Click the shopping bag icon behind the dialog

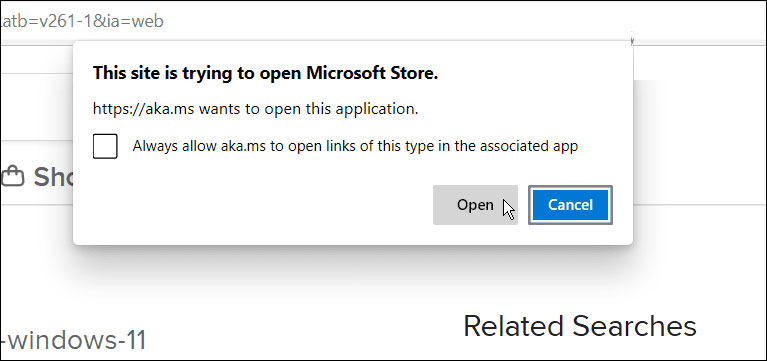click(x=13, y=177)
